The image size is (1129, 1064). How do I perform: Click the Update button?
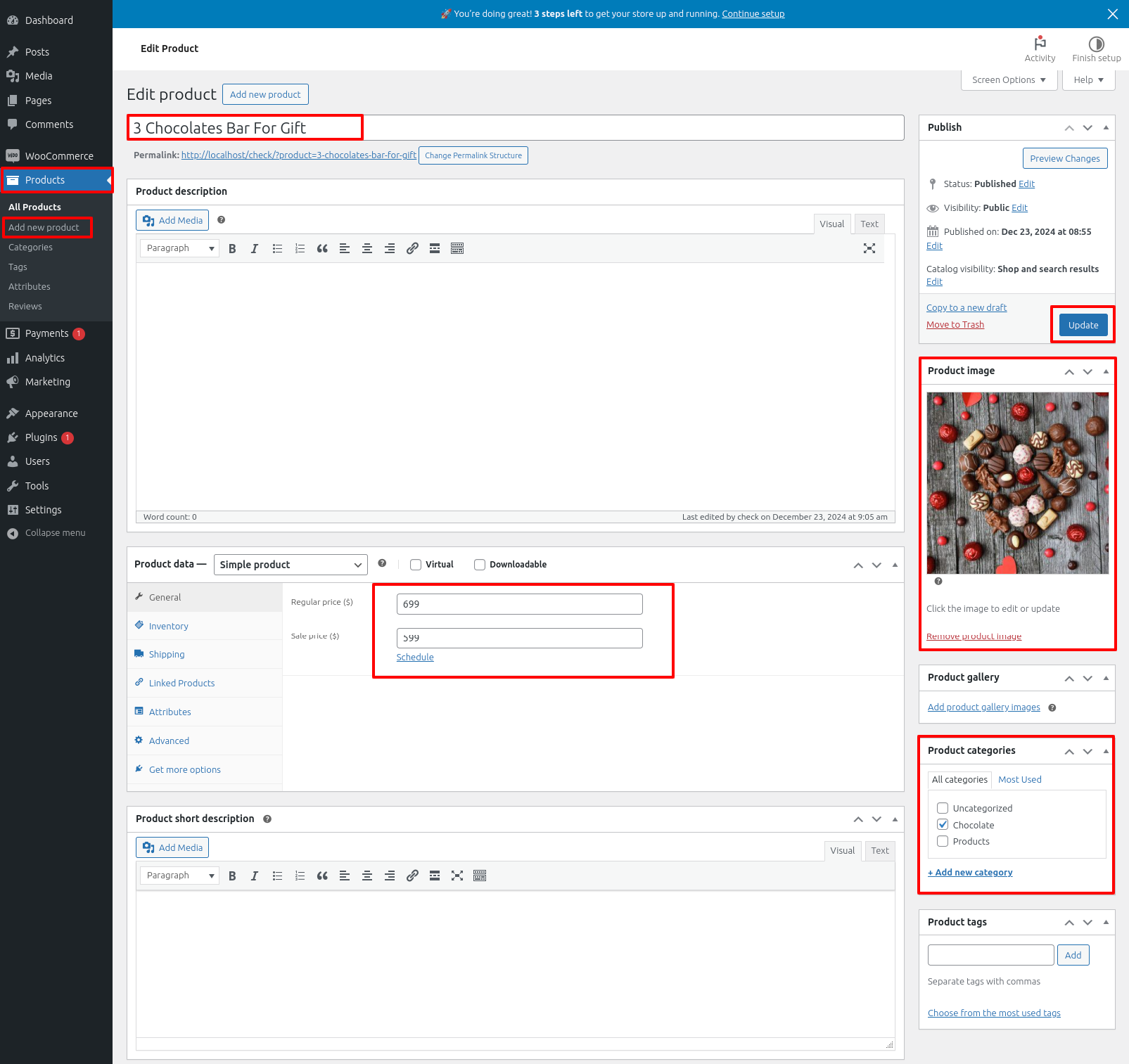(1083, 325)
